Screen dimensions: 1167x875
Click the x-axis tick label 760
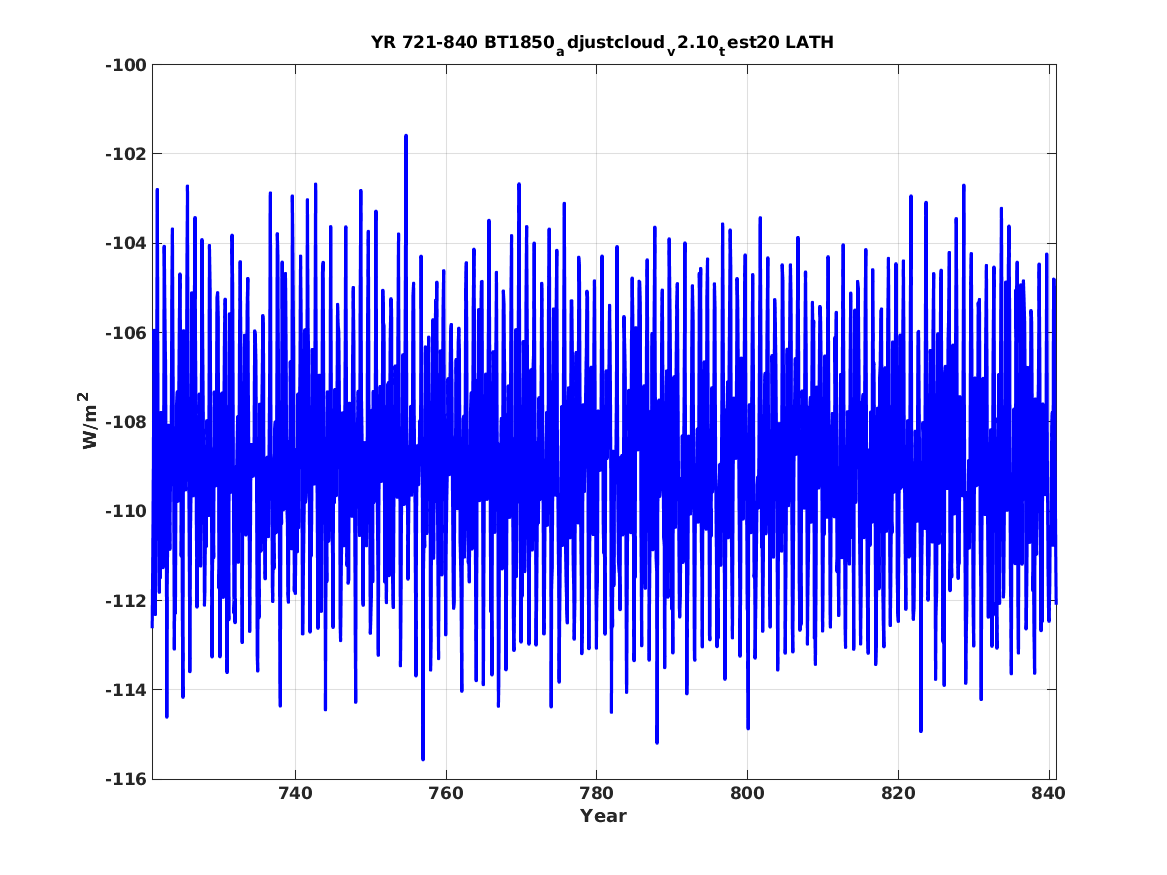pos(446,793)
